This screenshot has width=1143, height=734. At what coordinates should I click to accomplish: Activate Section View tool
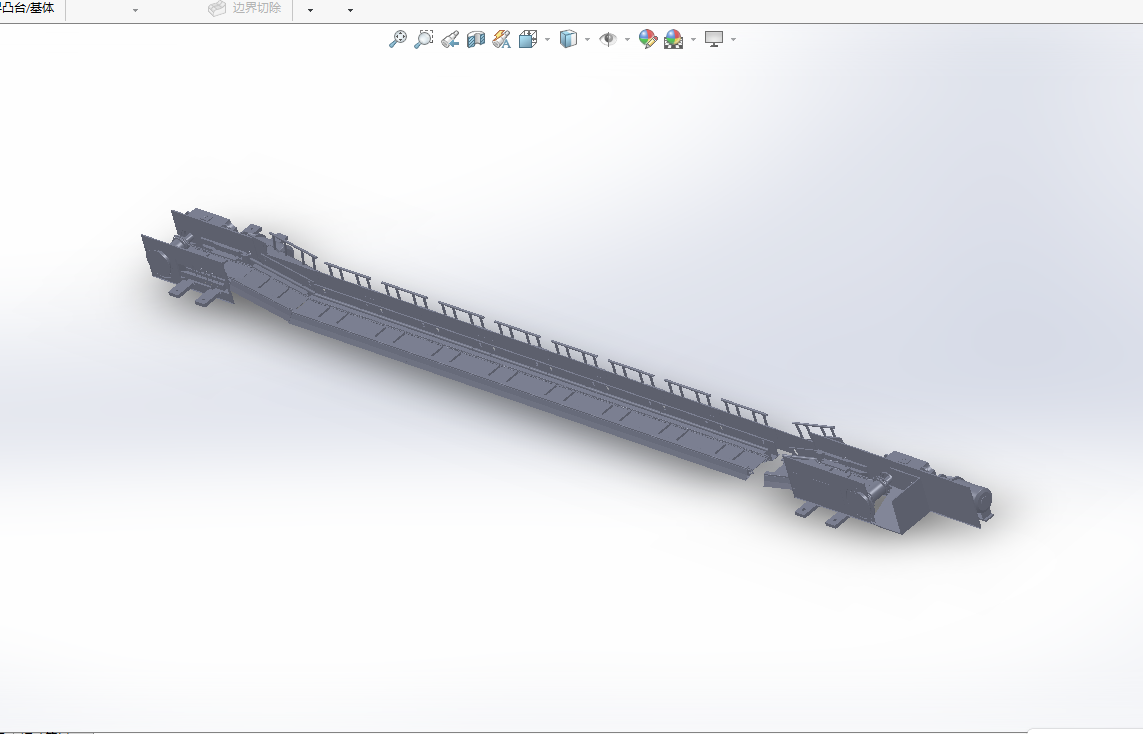click(x=476, y=39)
